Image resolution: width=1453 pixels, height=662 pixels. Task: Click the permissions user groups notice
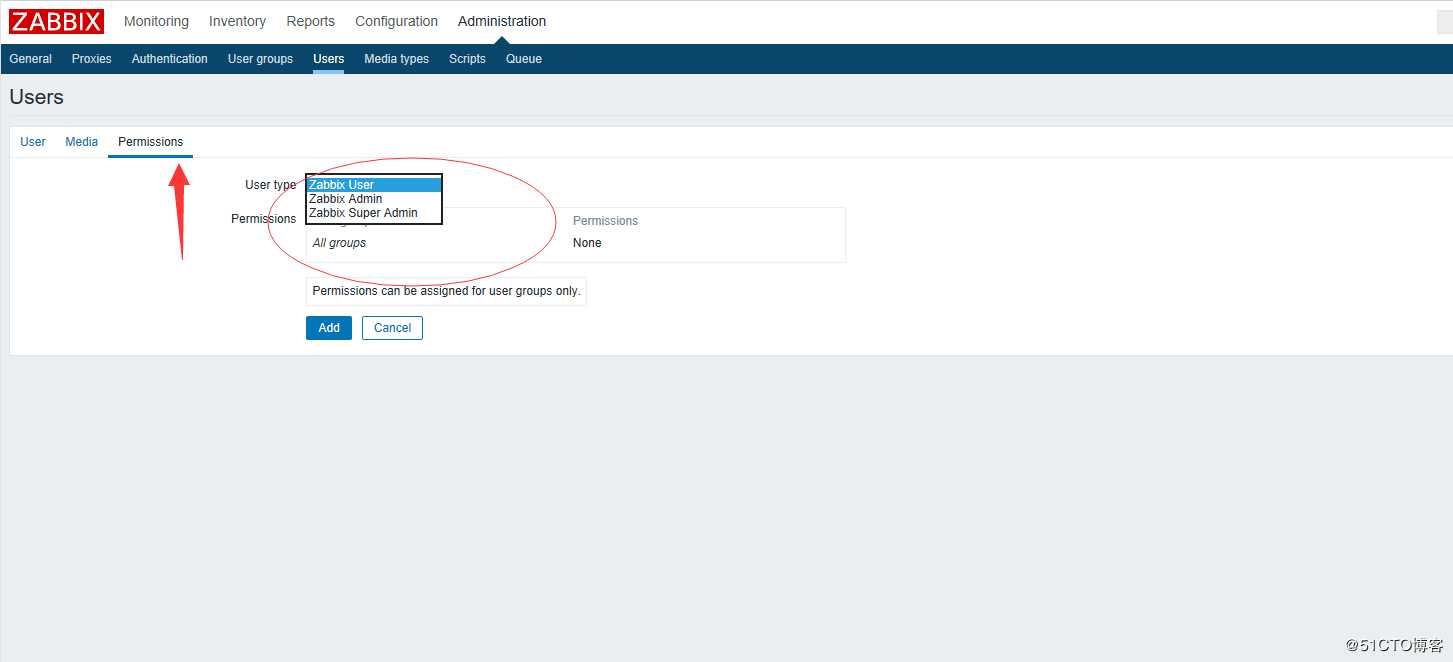446,291
